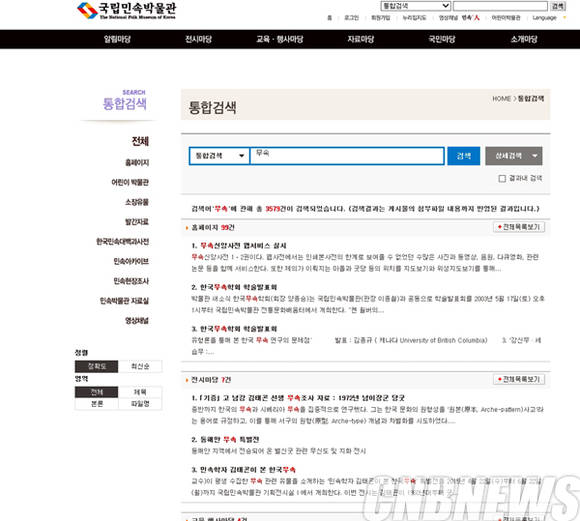
Task: Focus the header search text field
Action: coord(500,6)
